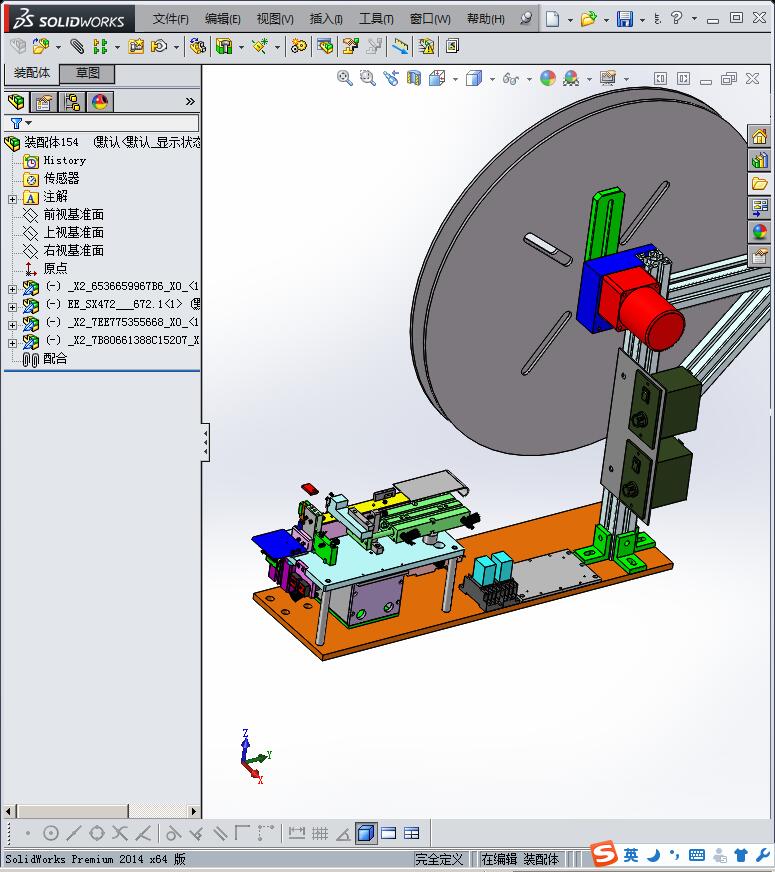Click the Mate paperclip icon
This screenshot has width=775, height=872.
click(77, 46)
